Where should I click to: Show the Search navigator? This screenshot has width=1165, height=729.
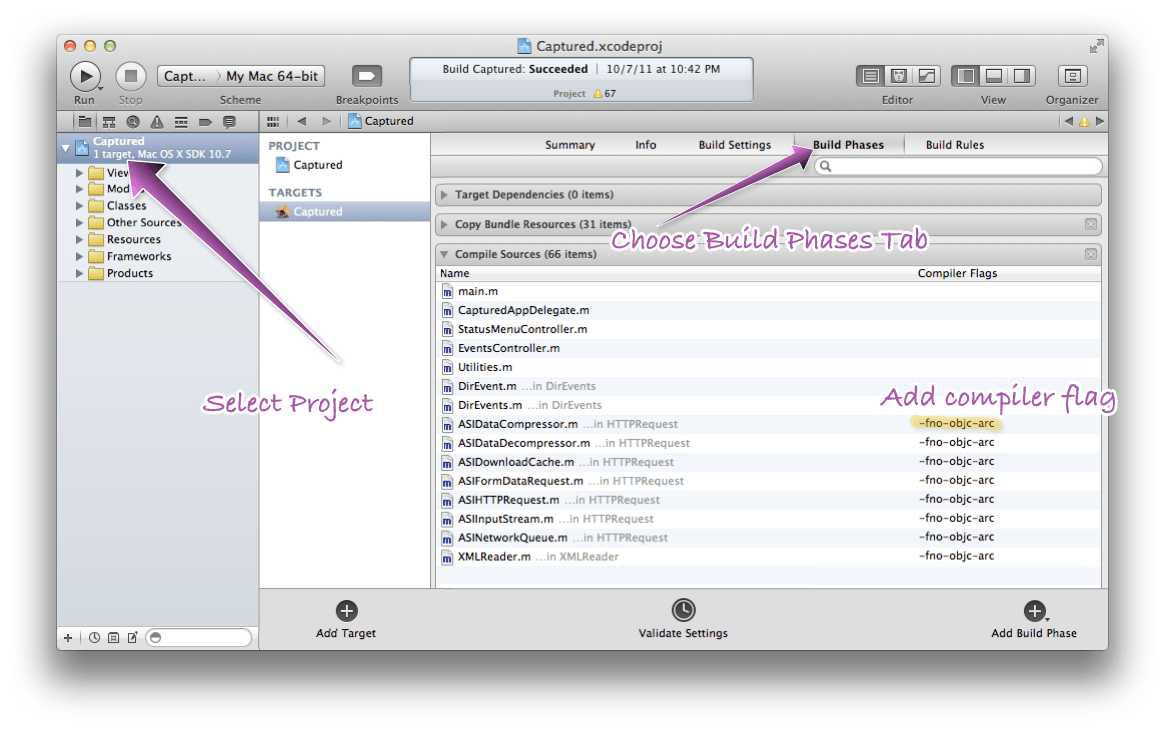click(133, 122)
